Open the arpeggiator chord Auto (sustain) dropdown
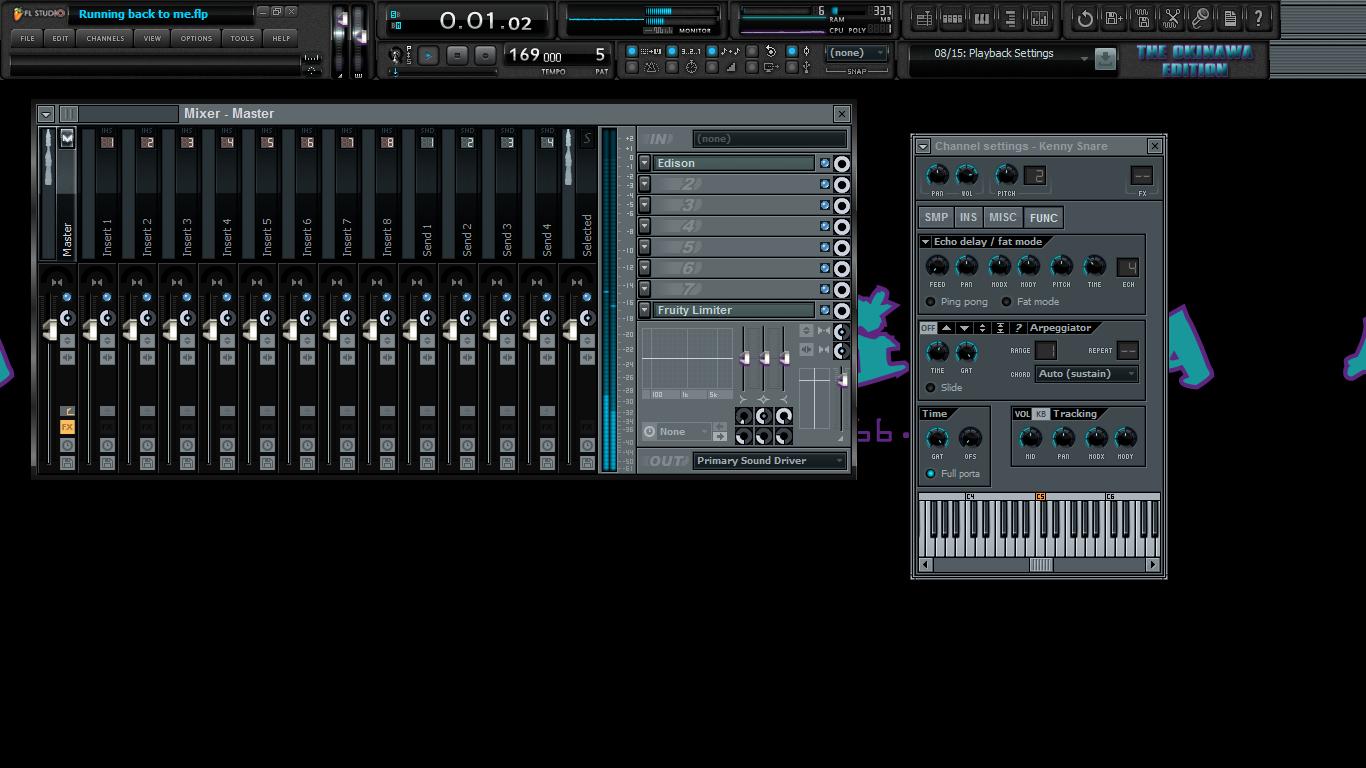Viewport: 1366px width, 768px height. point(1087,374)
